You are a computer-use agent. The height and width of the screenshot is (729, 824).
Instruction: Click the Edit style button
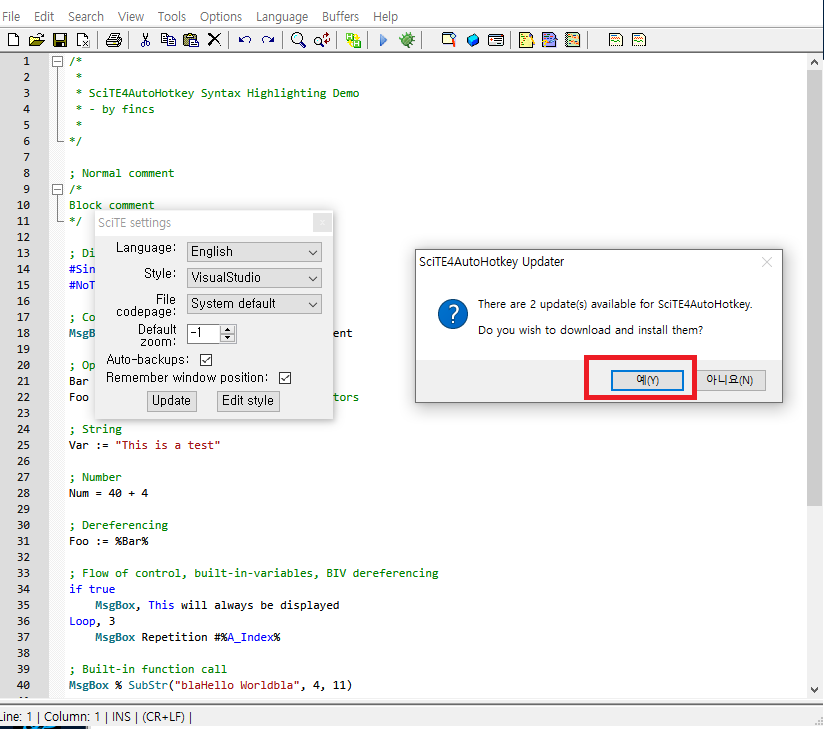(248, 401)
